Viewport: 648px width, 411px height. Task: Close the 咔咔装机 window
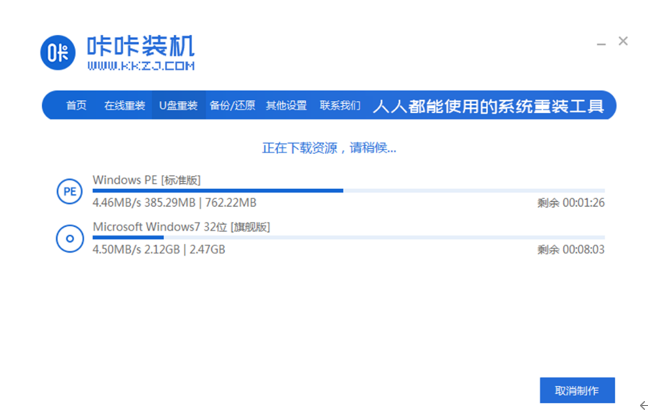(623, 41)
